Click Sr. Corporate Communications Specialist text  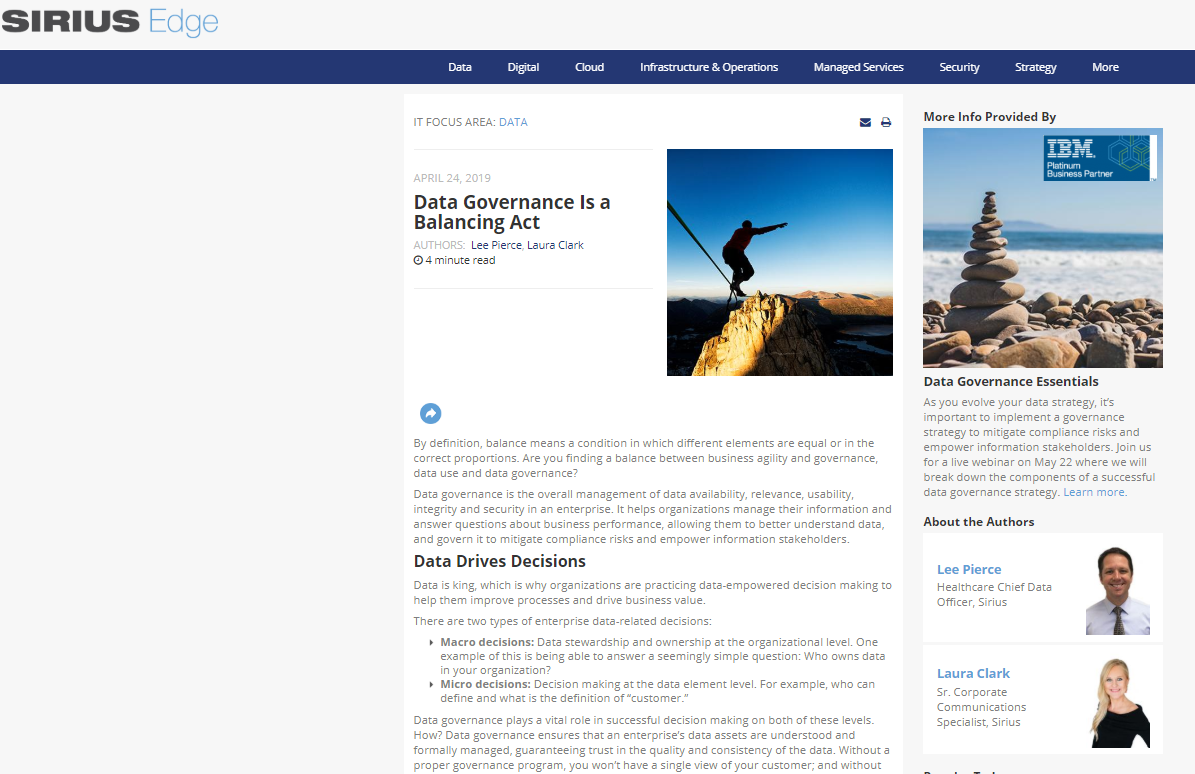pos(981,707)
